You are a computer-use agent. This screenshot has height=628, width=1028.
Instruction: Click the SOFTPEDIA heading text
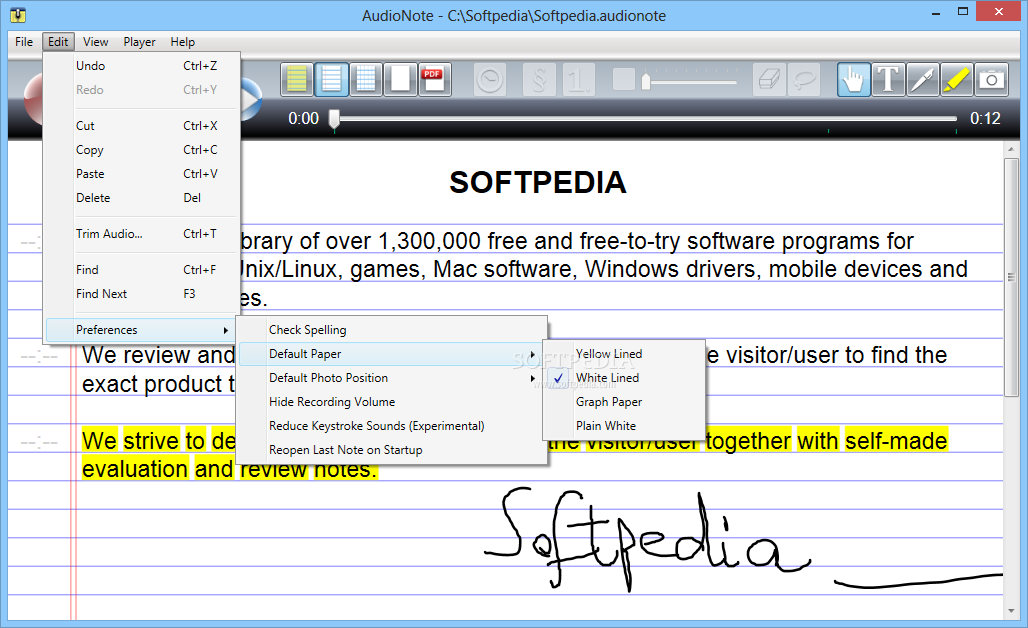[x=538, y=182]
